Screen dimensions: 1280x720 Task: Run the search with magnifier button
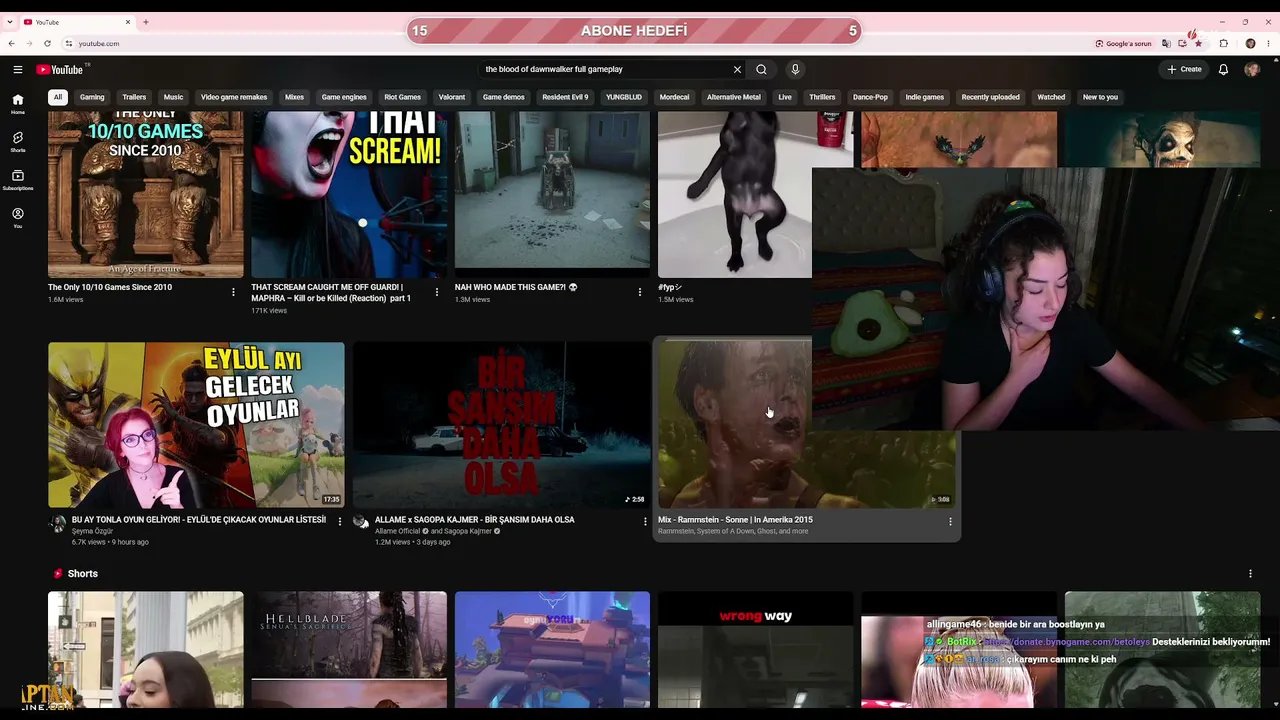click(761, 69)
